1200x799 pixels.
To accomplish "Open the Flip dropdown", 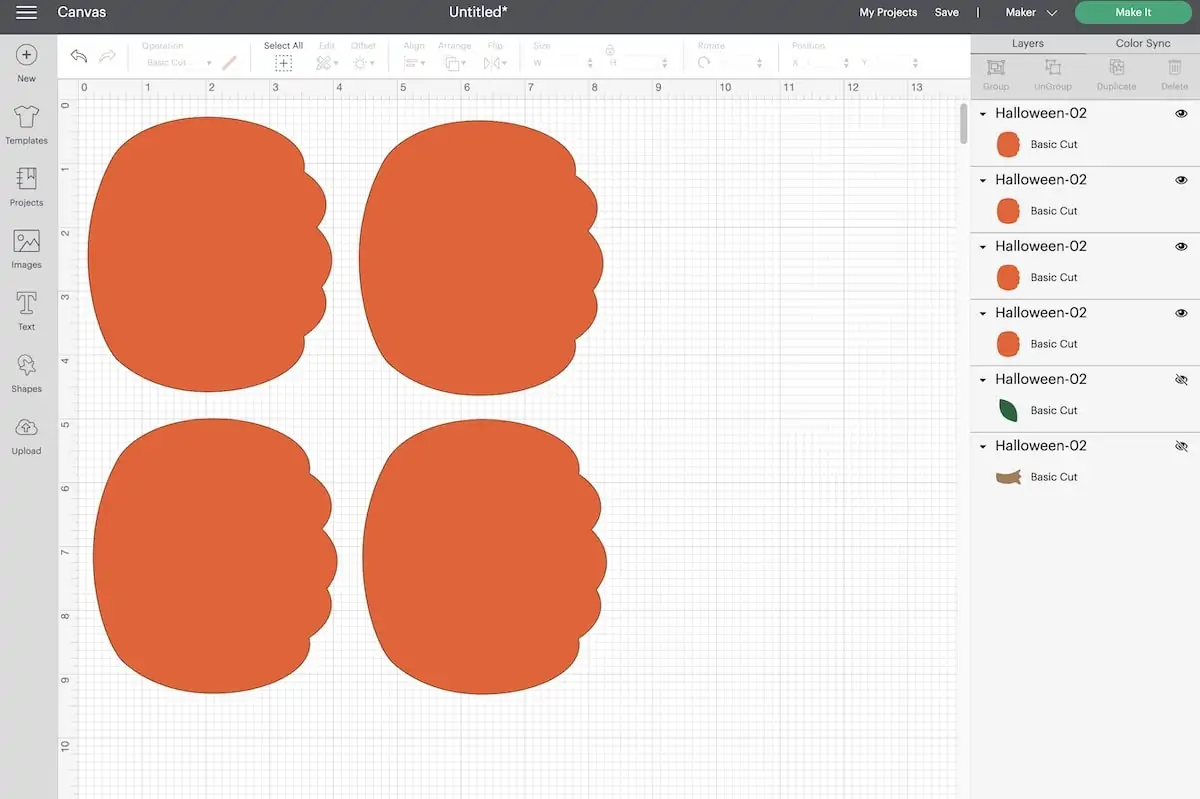I will tap(495, 63).
